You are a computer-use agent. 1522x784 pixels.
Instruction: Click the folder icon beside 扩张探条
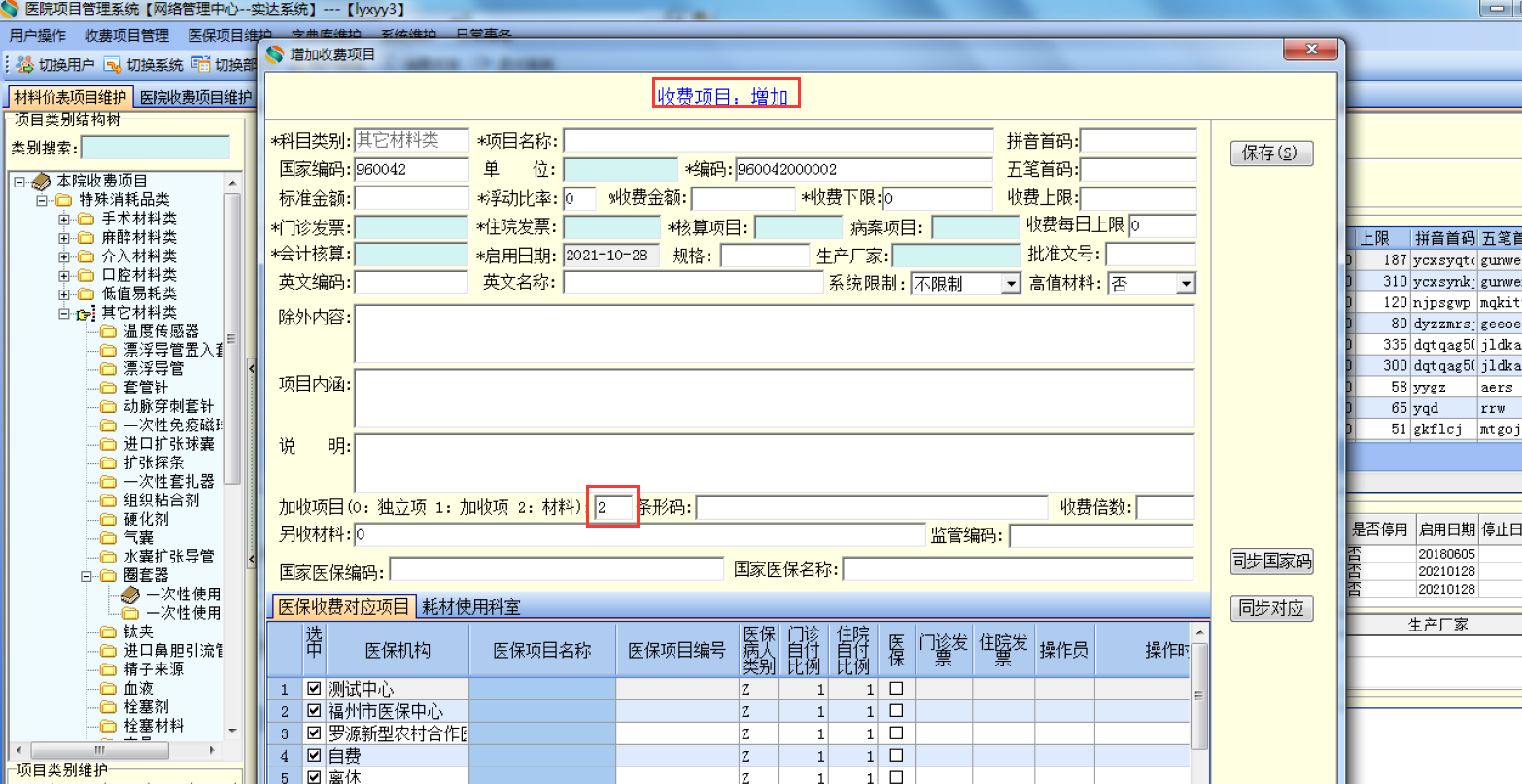pos(108,462)
